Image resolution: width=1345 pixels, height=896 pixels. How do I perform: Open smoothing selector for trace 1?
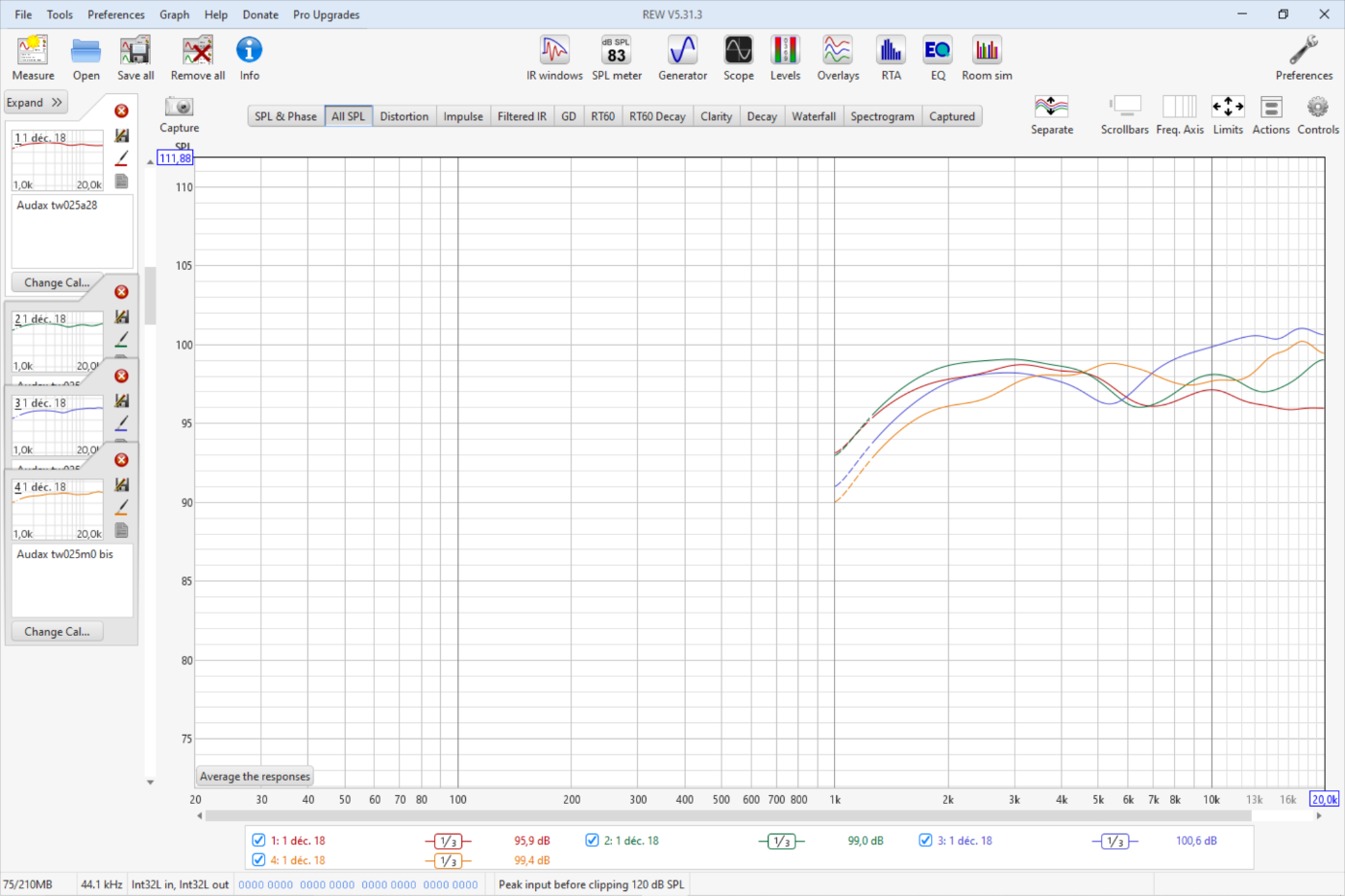448,841
